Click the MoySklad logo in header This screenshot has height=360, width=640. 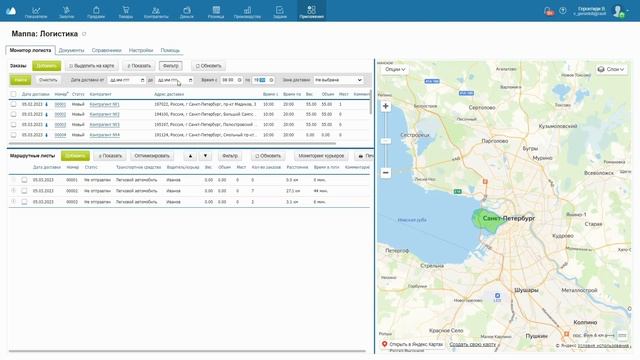point(11,11)
